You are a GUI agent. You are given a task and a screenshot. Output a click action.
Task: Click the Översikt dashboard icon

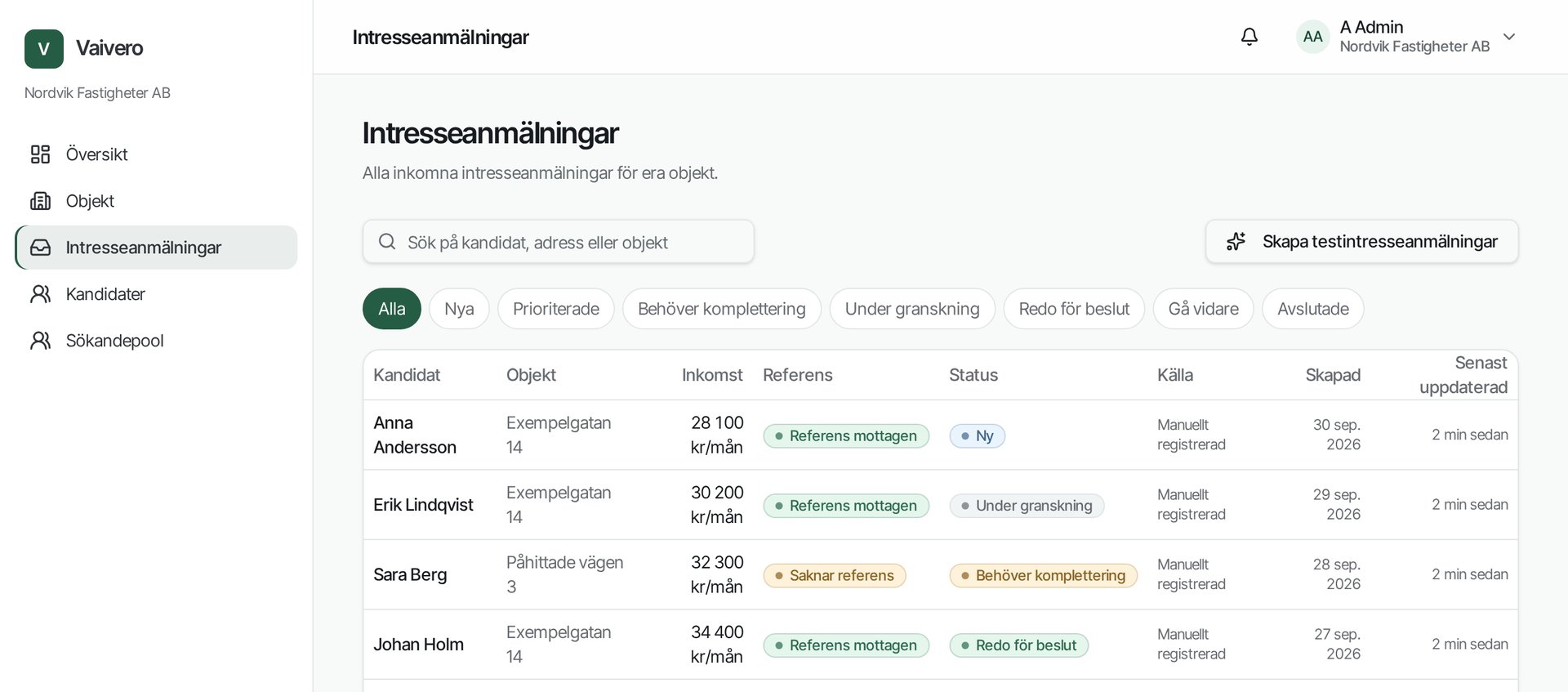[40, 154]
